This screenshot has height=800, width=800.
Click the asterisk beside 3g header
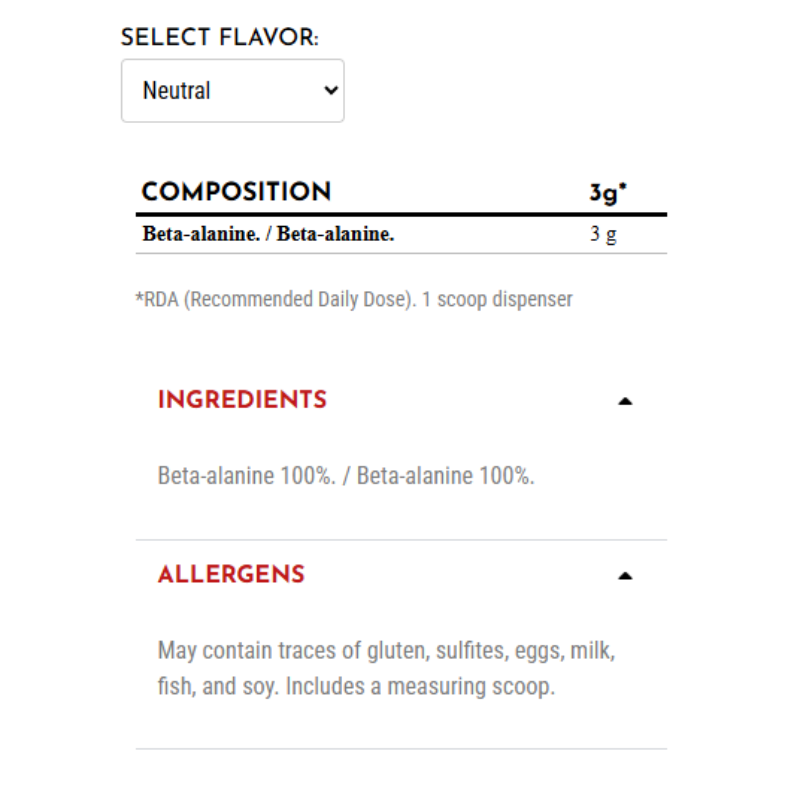(x=623, y=187)
